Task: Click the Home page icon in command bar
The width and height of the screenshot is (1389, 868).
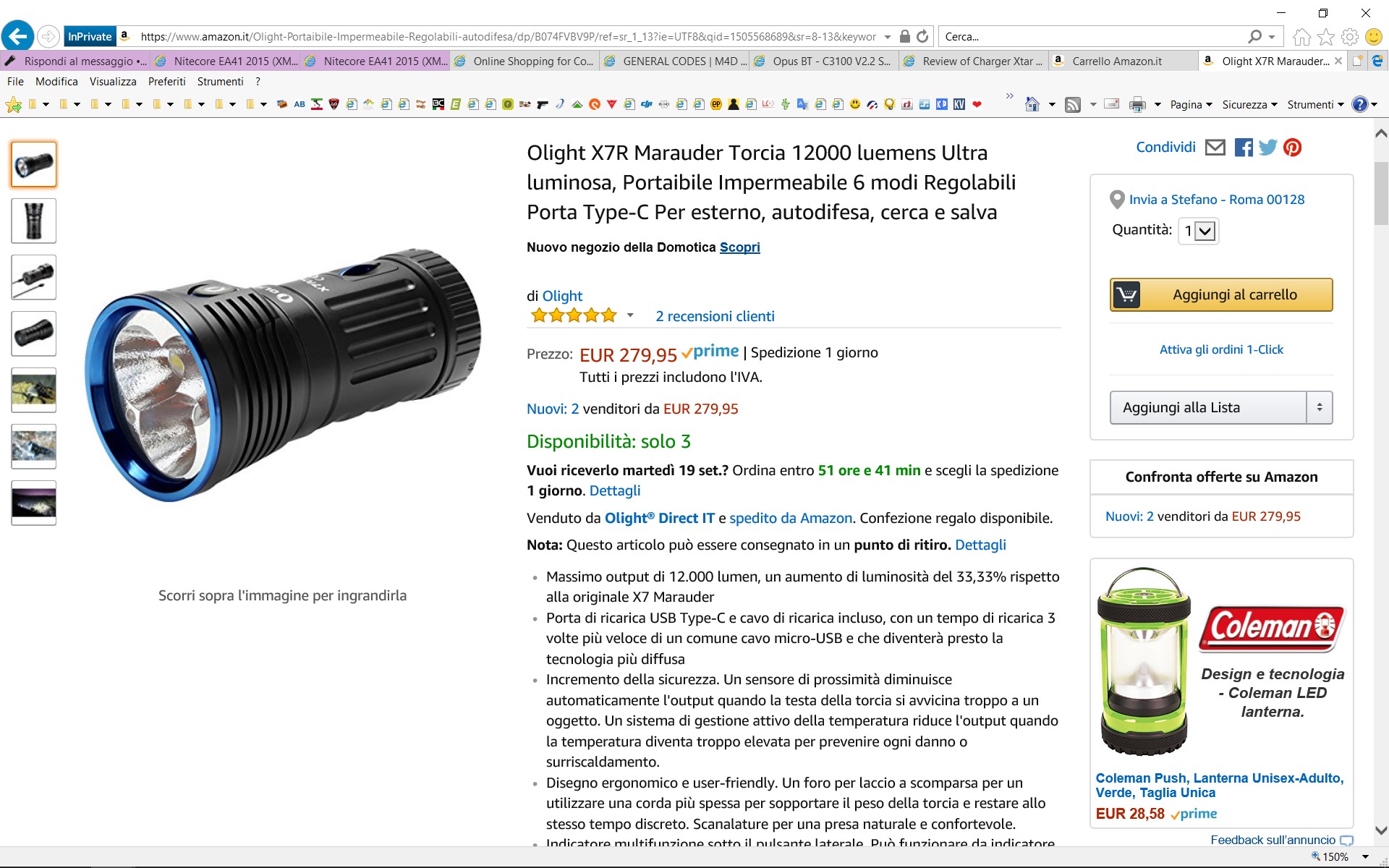Action: click(1032, 105)
